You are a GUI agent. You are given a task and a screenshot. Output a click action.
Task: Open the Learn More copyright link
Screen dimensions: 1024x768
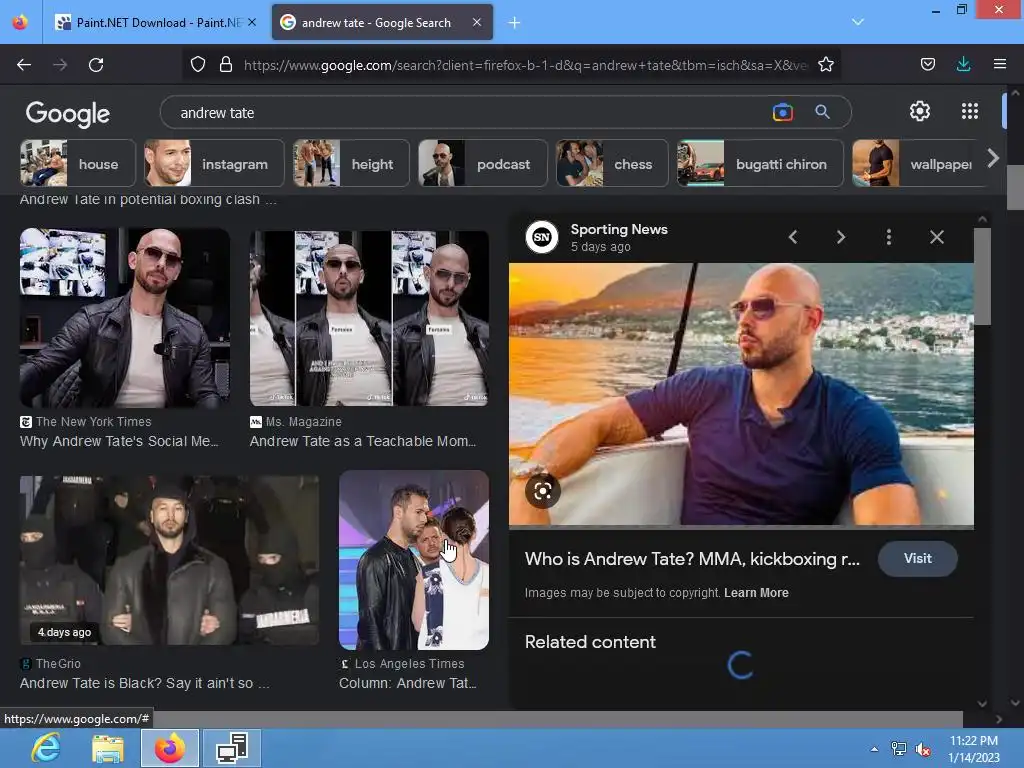756,593
